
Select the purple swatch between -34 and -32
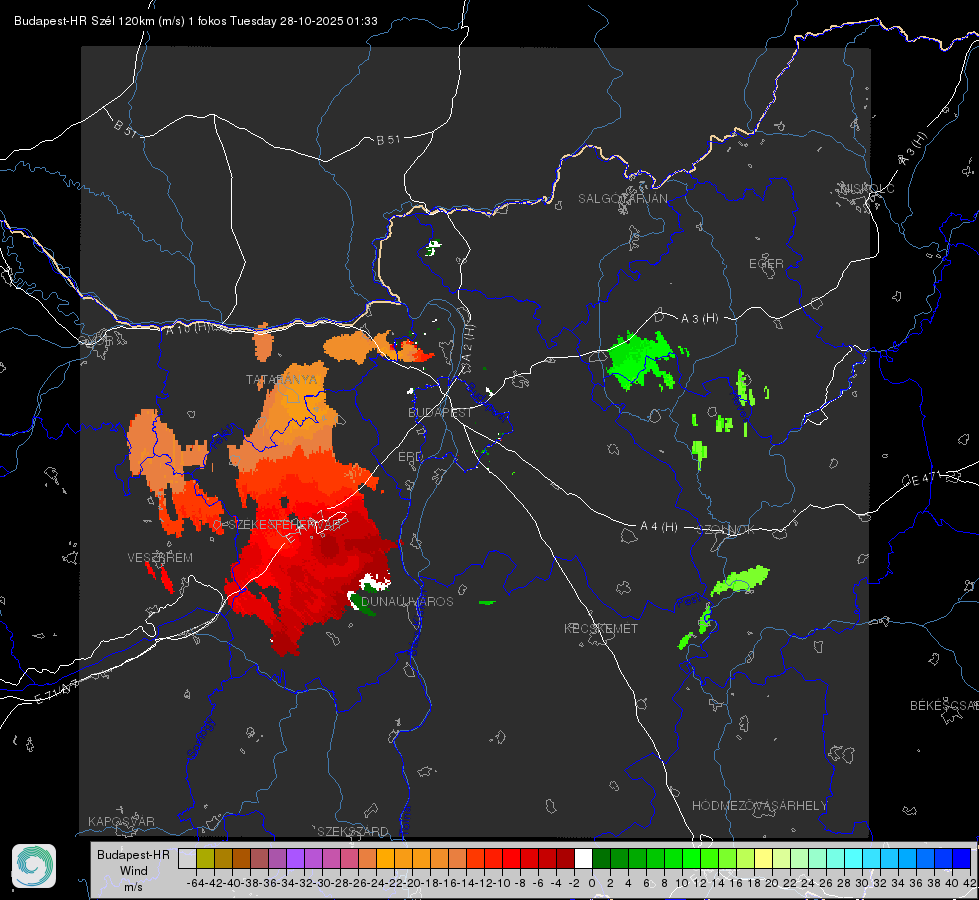pyautogui.click(x=295, y=858)
